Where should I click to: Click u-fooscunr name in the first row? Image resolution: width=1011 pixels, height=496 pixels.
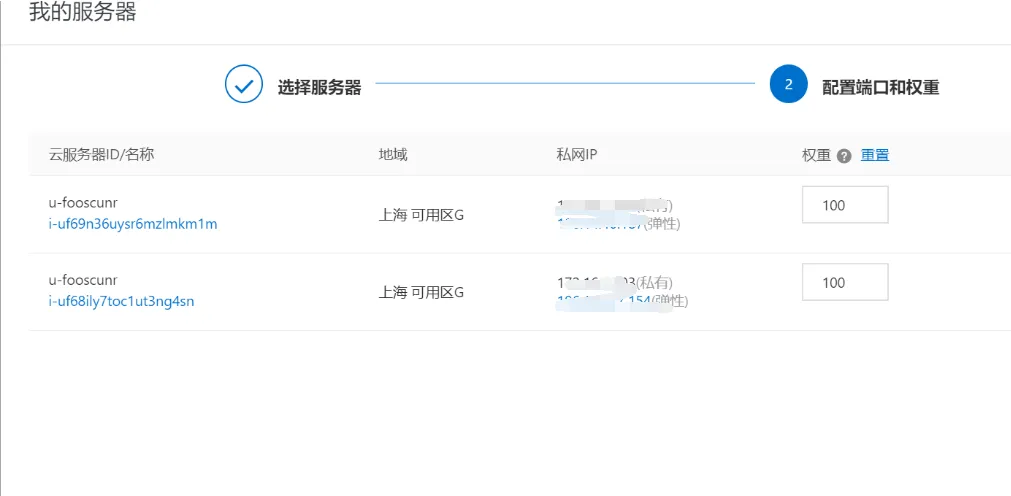[x=83, y=203]
